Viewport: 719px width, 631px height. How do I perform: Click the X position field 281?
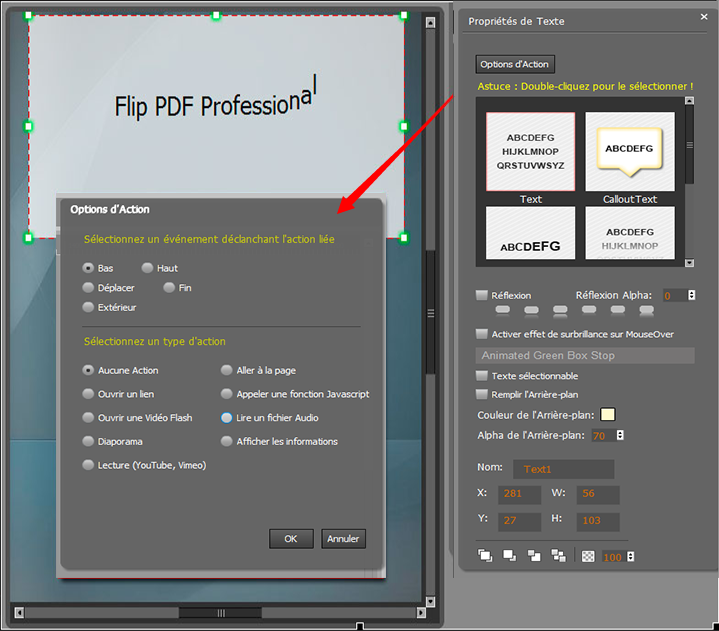(520, 494)
